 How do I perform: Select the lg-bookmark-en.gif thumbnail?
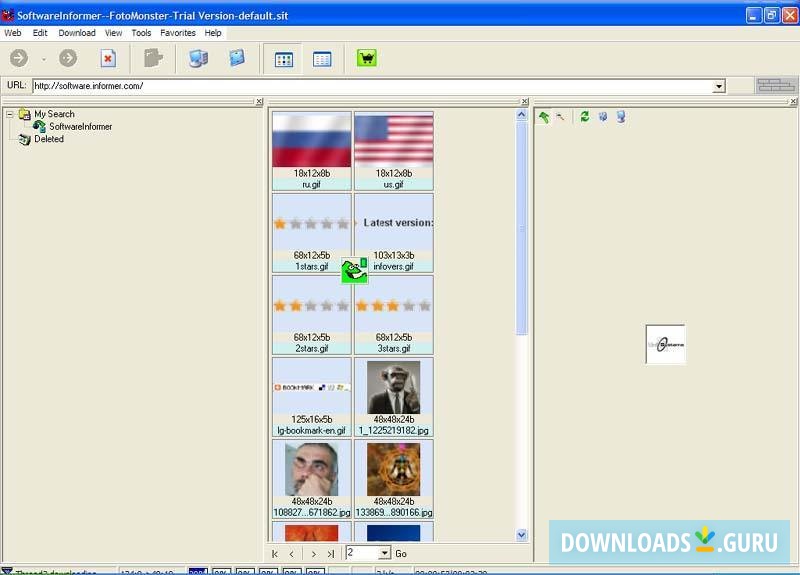[x=312, y=397]
